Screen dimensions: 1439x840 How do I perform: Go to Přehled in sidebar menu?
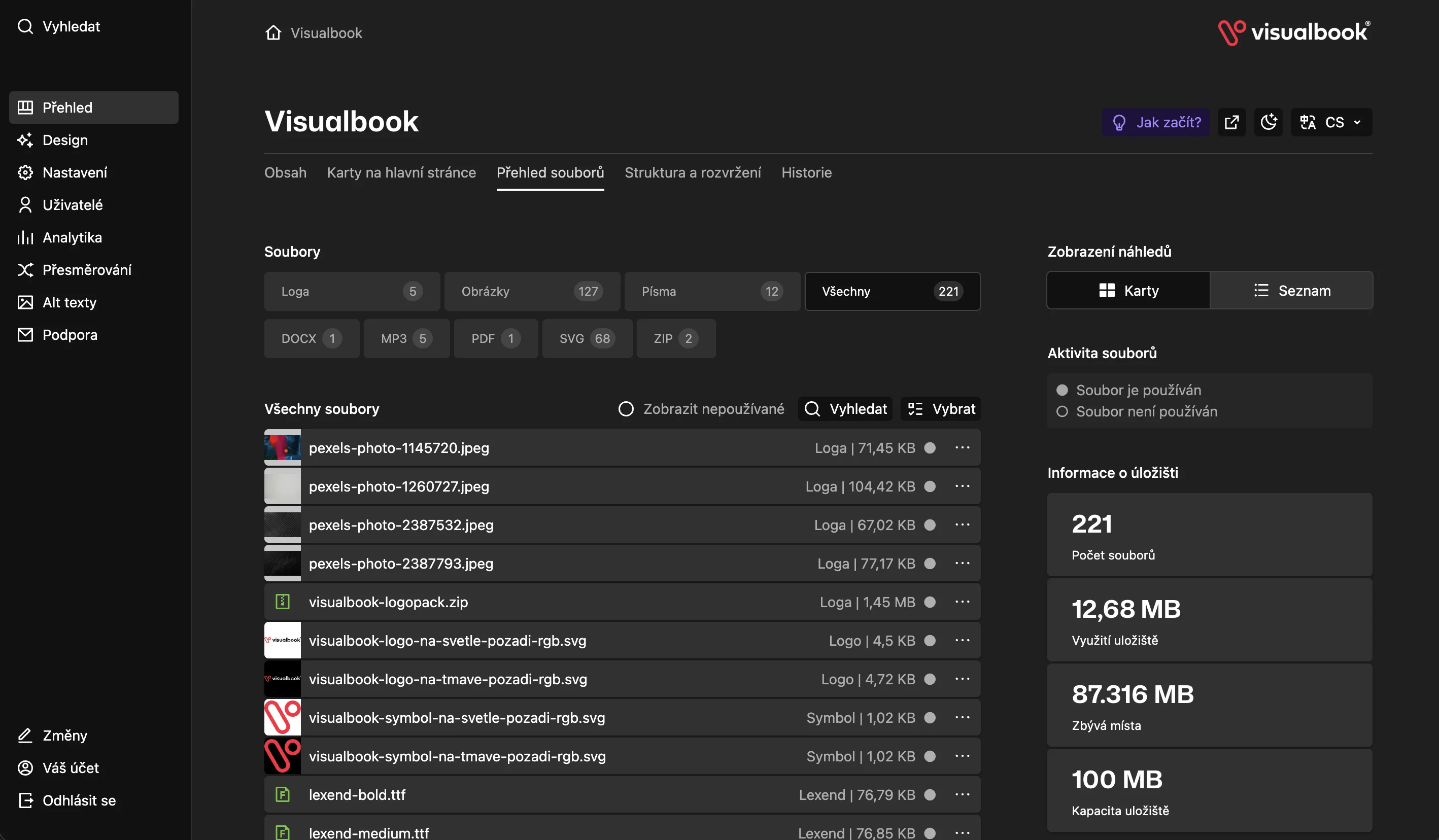click(94, 108)
